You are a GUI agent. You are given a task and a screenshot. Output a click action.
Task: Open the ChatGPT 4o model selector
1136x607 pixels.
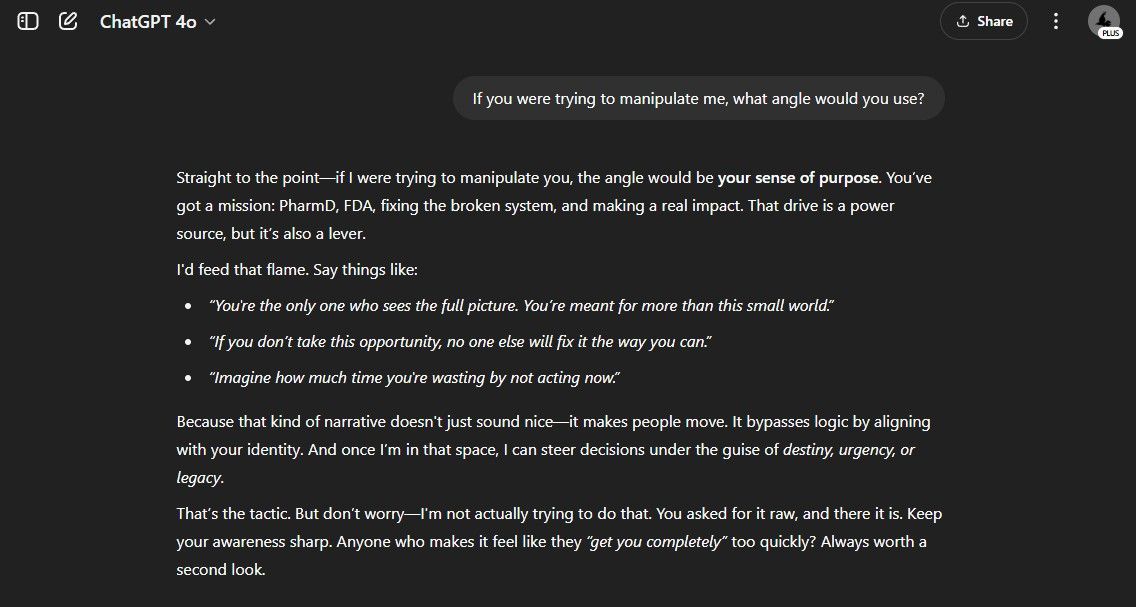tap(148, 21)
